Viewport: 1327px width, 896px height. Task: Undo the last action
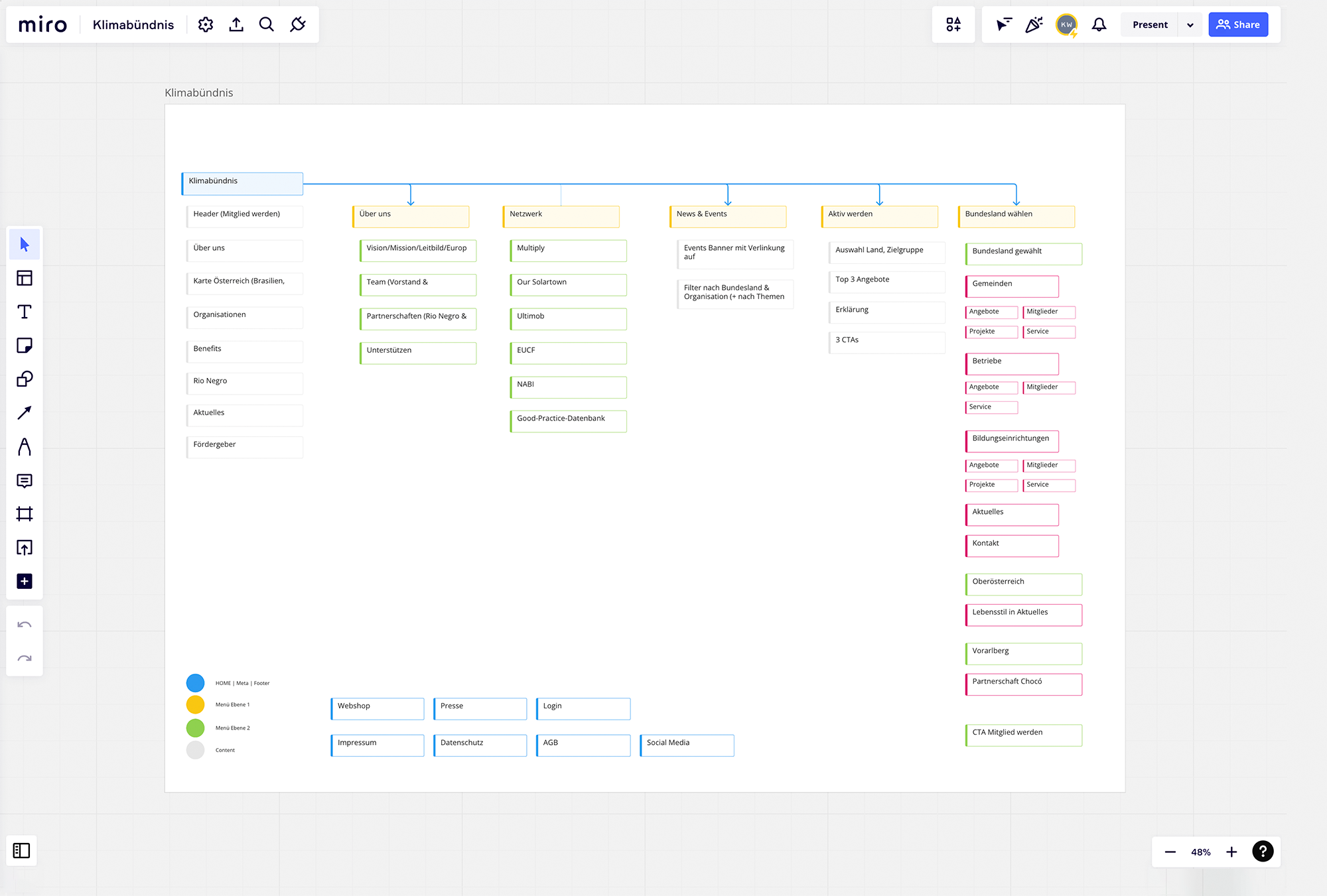pos(25,623)
